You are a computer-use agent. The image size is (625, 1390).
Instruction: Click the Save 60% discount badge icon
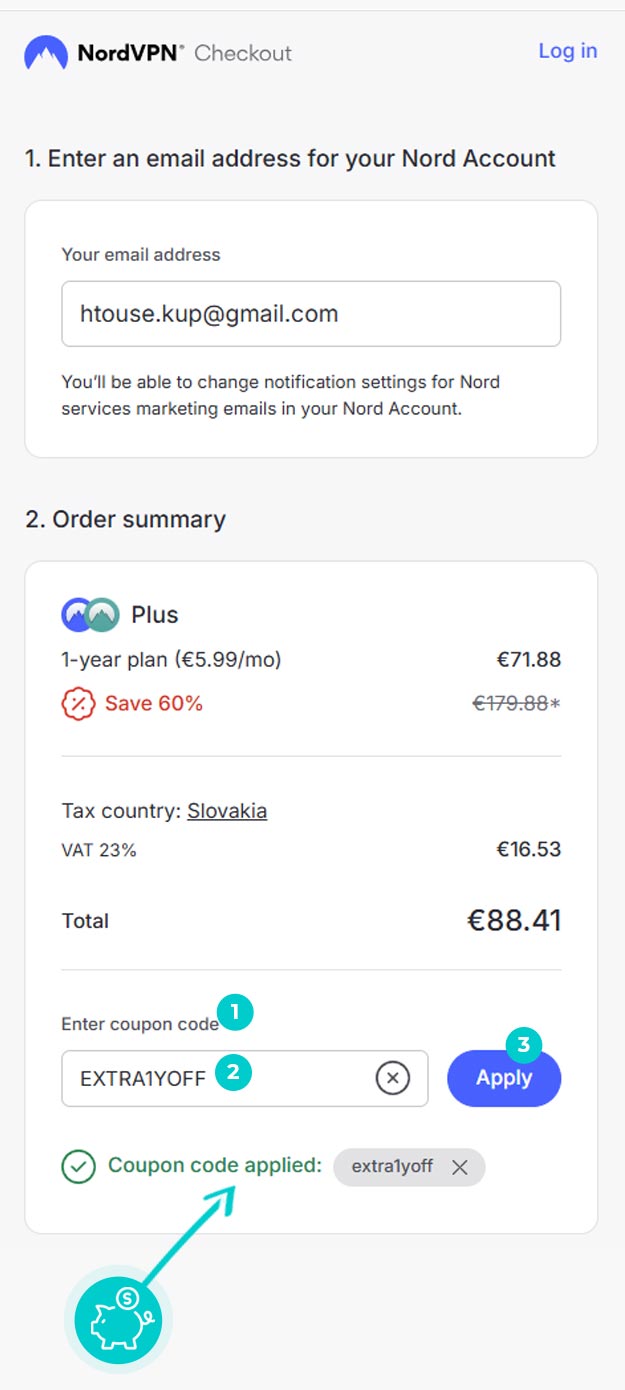[x=78, y=704]
